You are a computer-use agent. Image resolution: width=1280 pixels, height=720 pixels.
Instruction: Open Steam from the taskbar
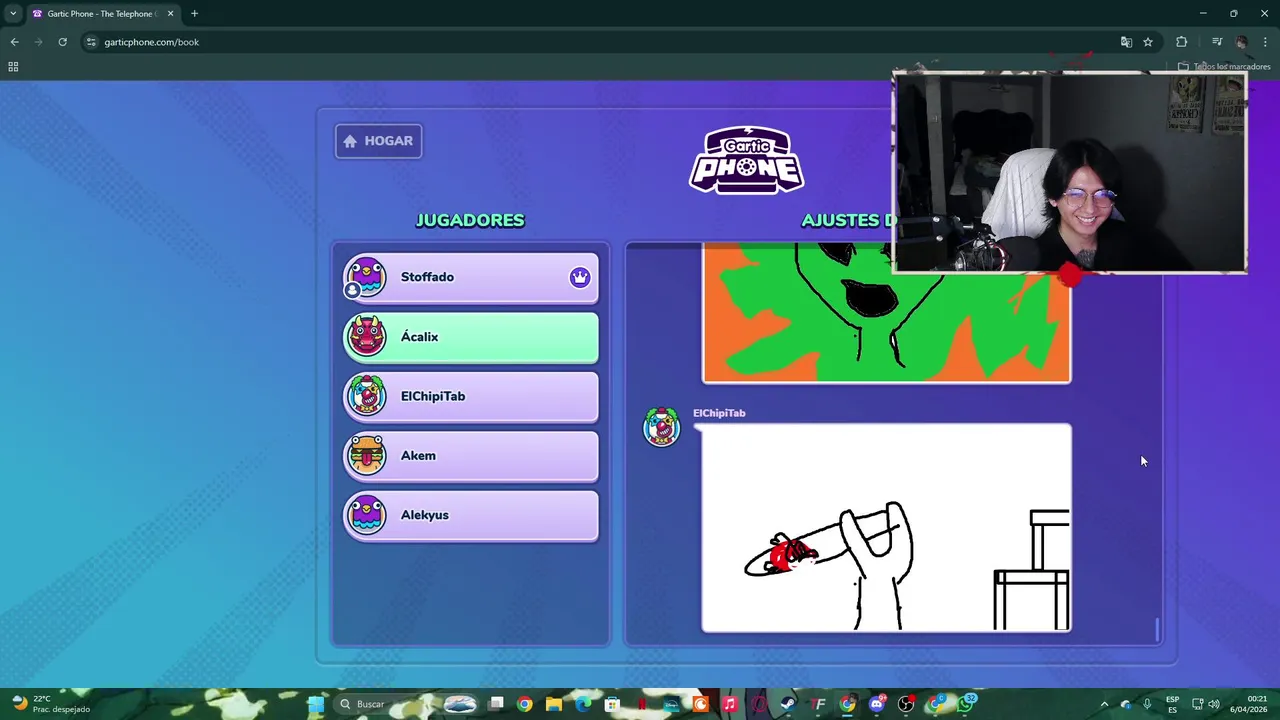coord(788,704)
